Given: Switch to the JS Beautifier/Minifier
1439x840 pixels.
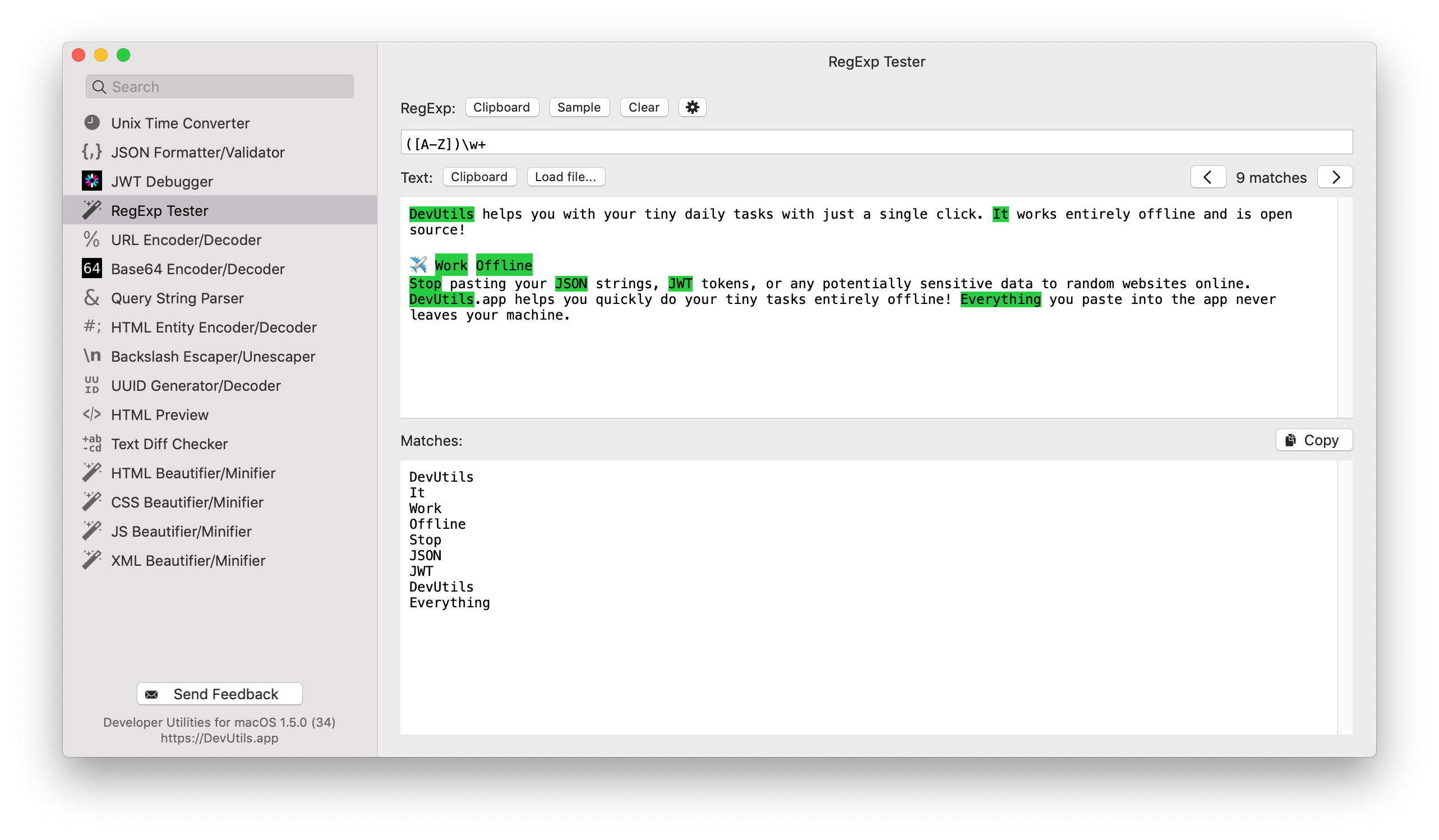Looking at the screenshot, I should coord(181,530).
